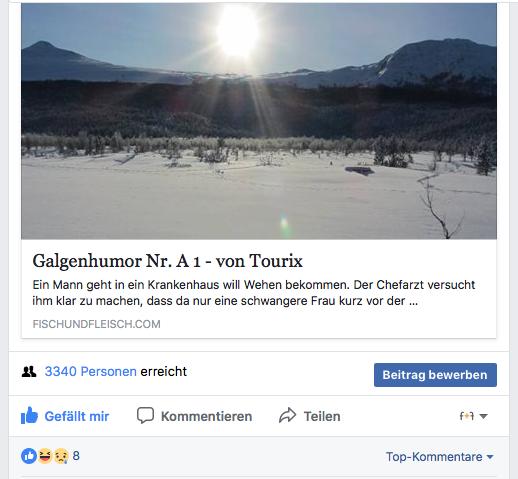518x479 pixels.
Task: Click the share arrow icon
Action: [x=287, y=415]
